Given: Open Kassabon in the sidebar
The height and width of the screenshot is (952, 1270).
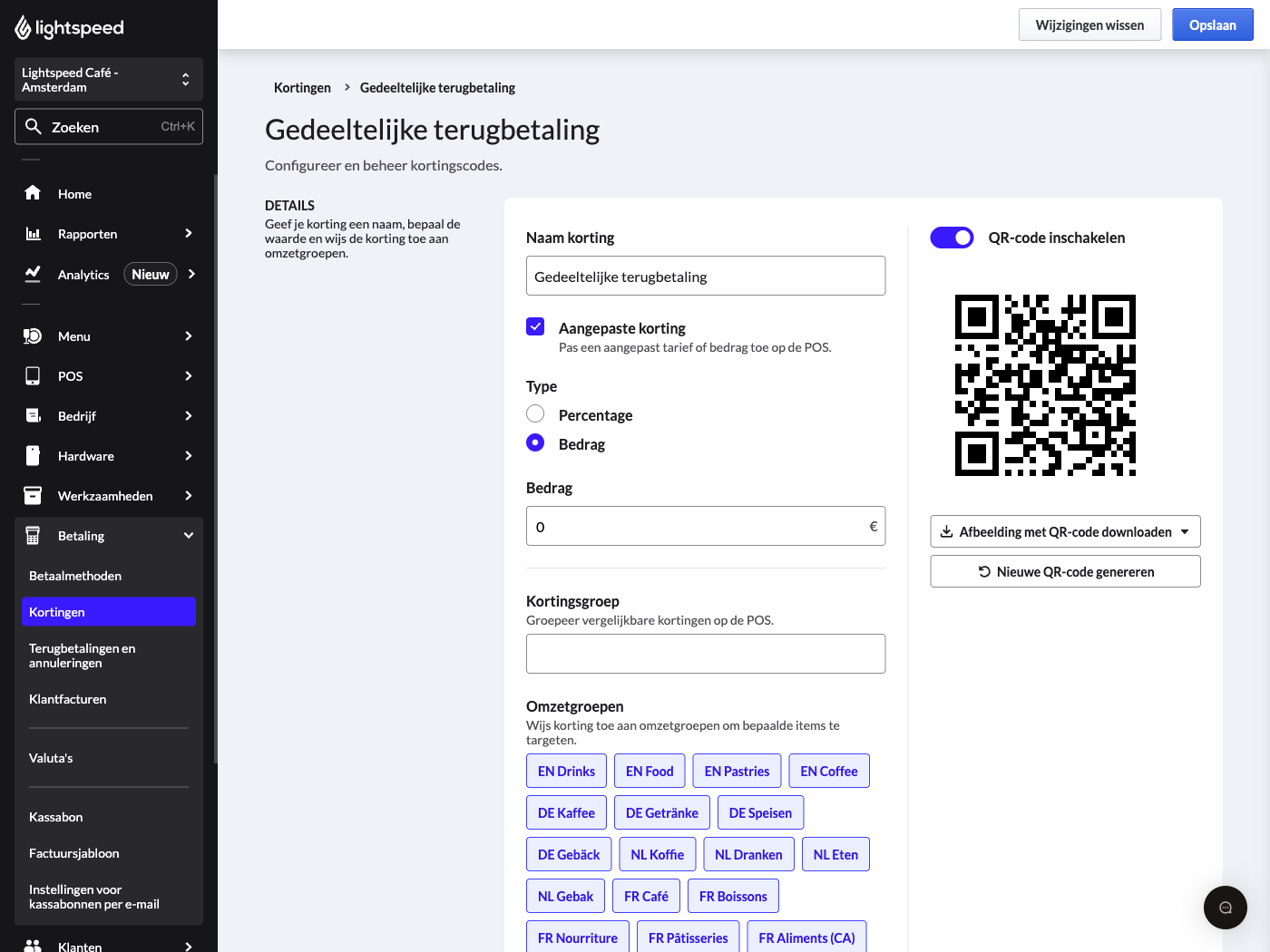Looking at the screenshot, I should point(109,817).
